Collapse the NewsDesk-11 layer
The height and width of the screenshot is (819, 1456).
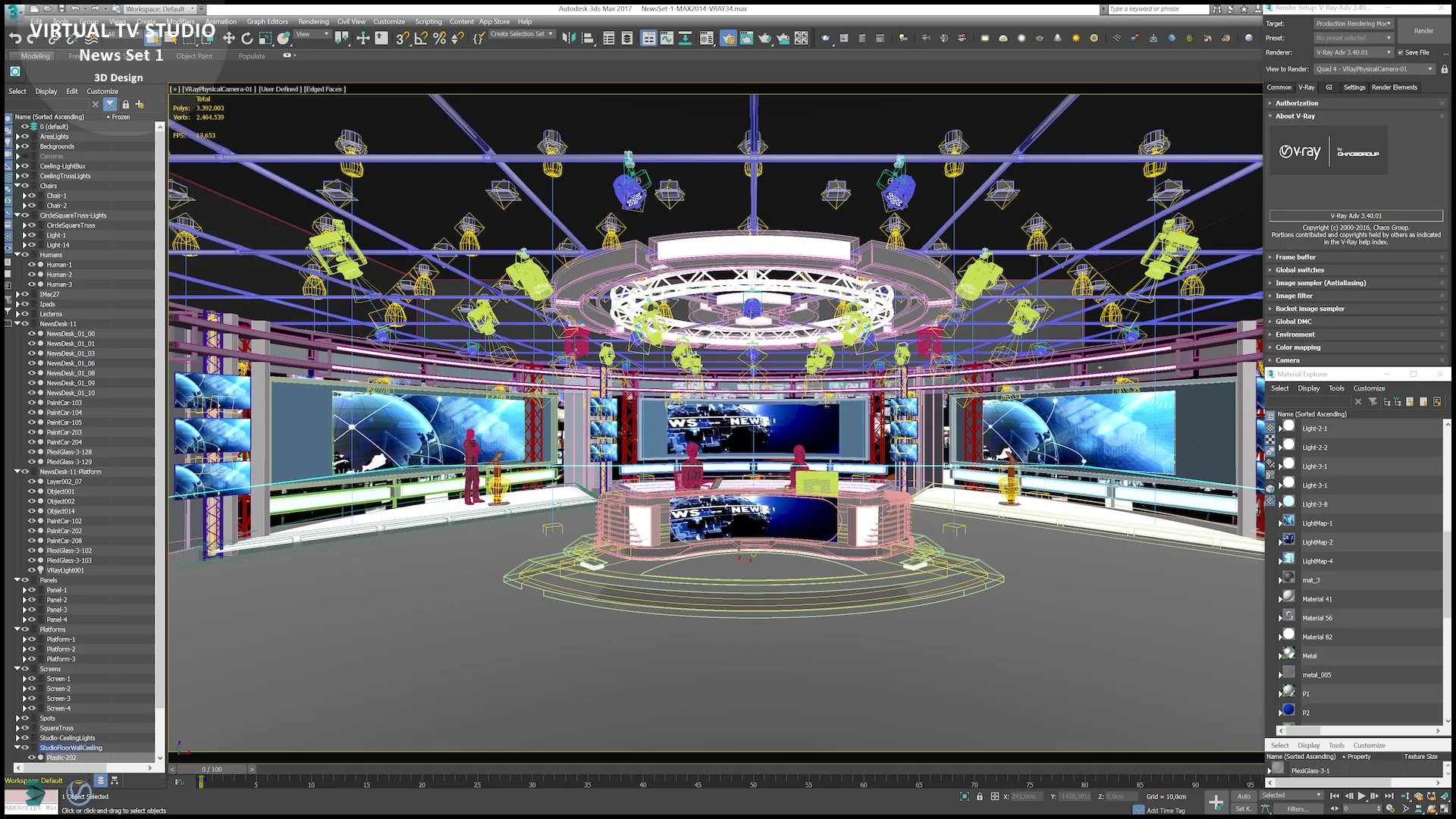click(x=17, y=324)
